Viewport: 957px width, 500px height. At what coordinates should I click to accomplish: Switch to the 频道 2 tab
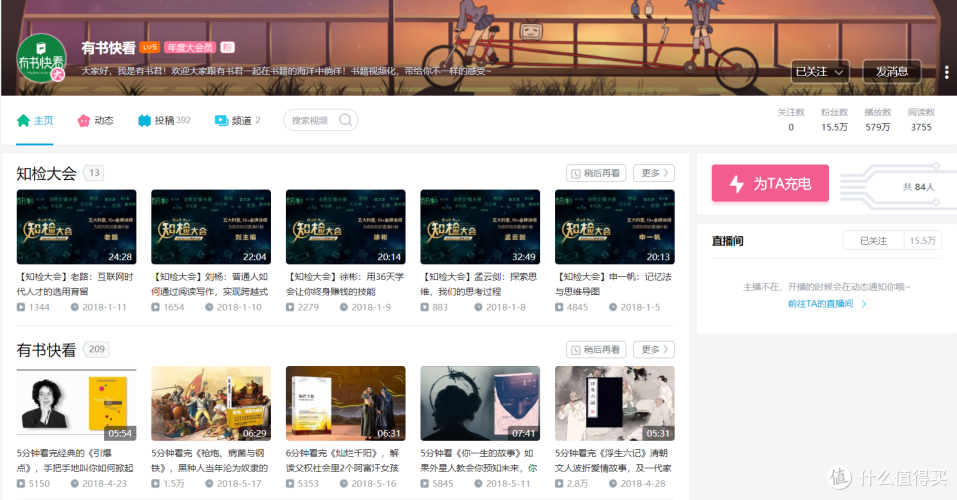237,120
